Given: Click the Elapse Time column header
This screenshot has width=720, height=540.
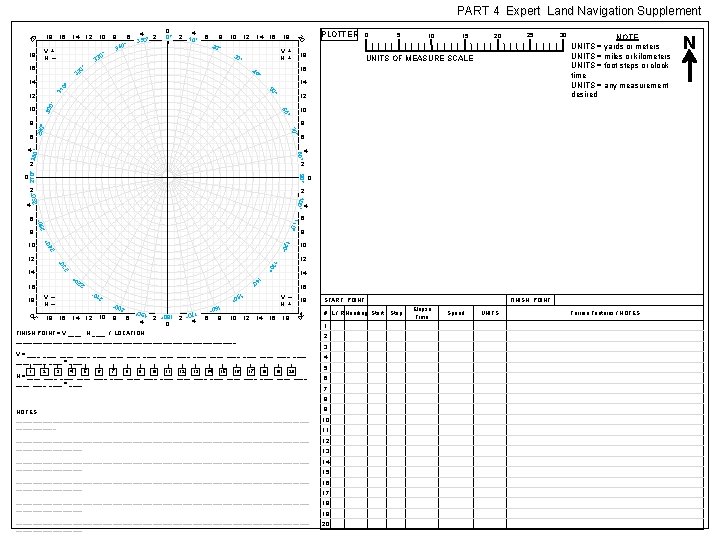Looking at the screenshot, I should (x=422, y=313).
